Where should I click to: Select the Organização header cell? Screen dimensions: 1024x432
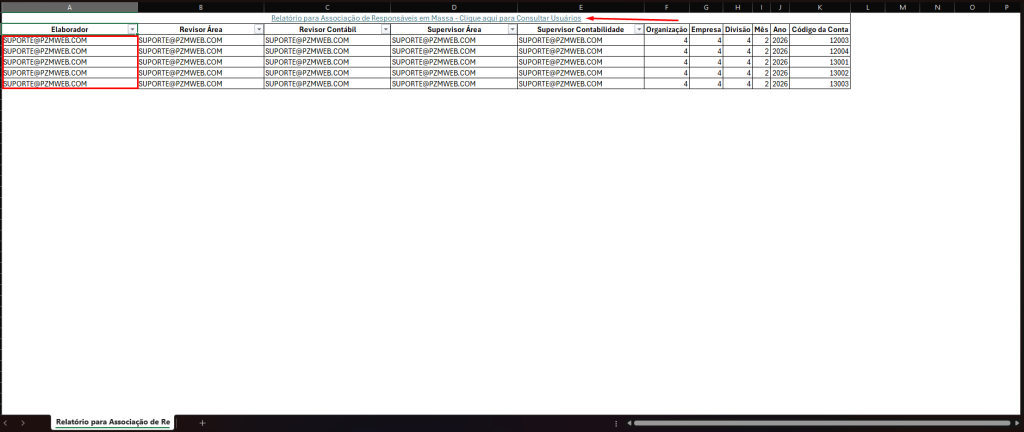pyautogui.click(x=667, y=30)
